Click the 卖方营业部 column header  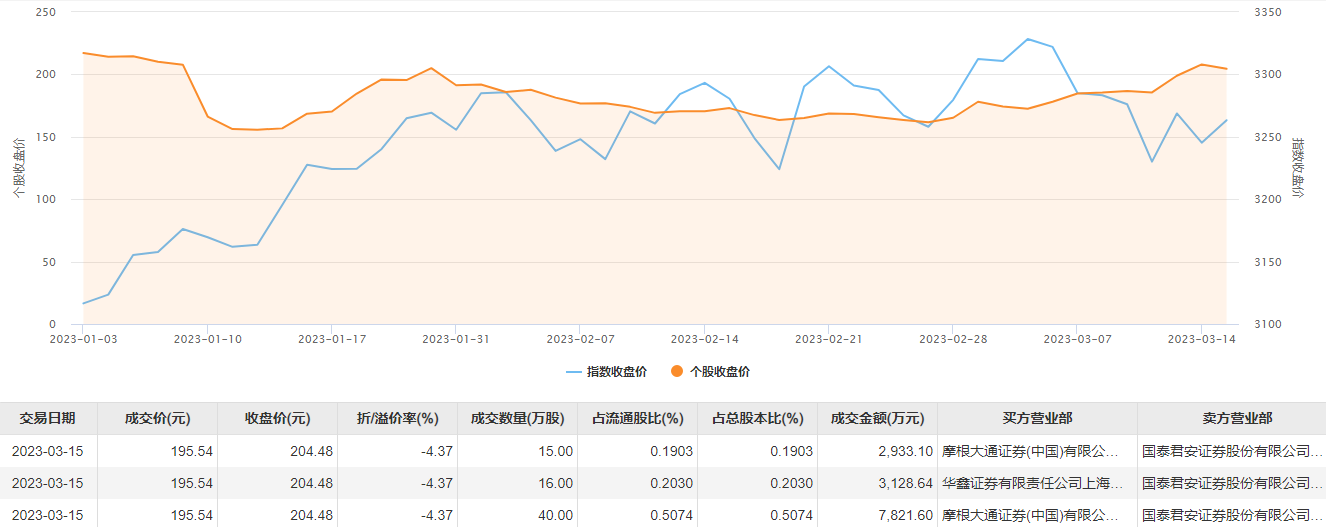point(1237,419)
